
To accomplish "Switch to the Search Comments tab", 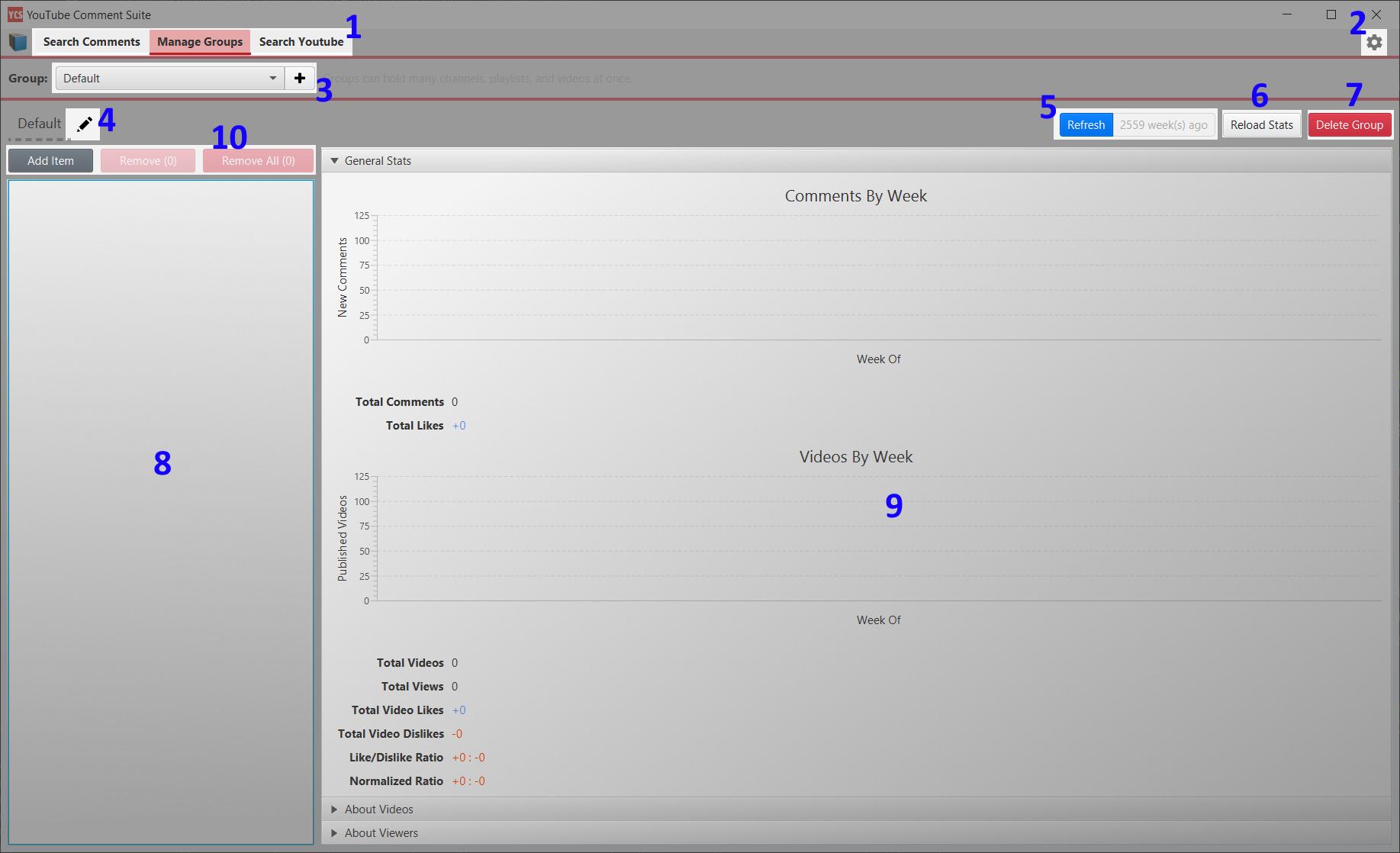I will point(92,42).
